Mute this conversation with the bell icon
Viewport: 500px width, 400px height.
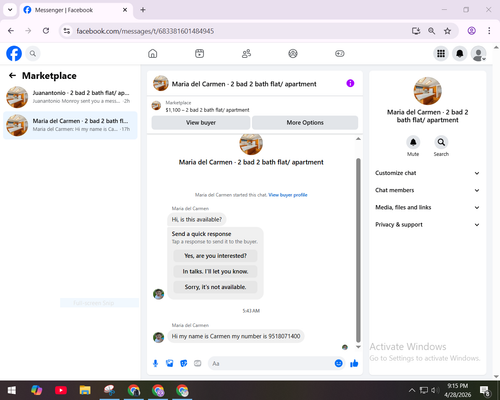pyautogui.click(x=413, y=142)
